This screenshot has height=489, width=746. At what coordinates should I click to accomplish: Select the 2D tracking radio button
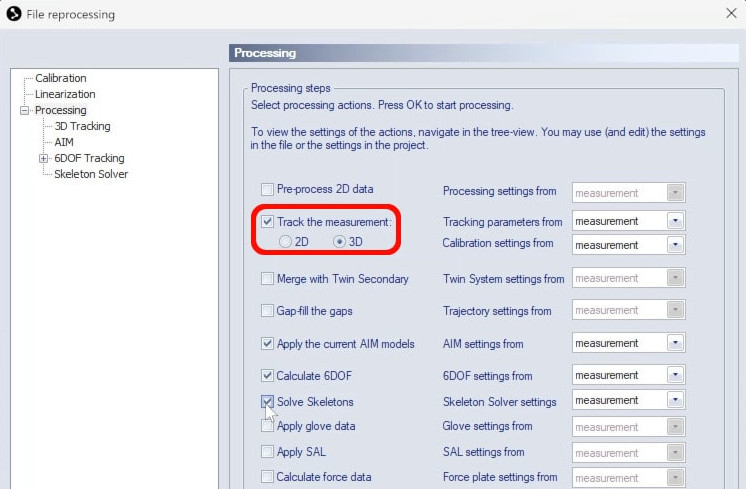(286, 242)
